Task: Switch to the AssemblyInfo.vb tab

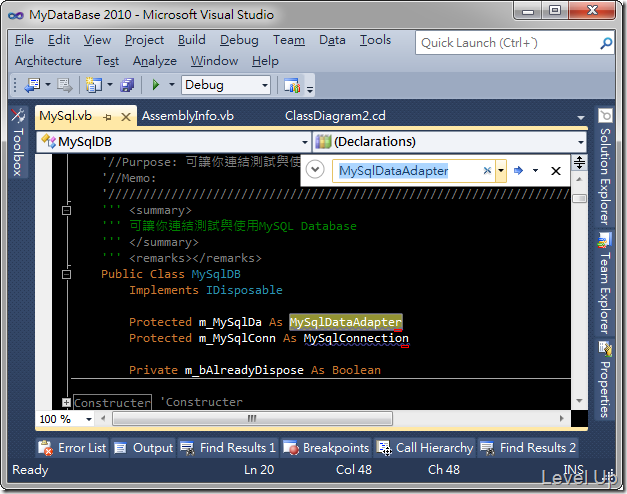Action: point(188,116)
